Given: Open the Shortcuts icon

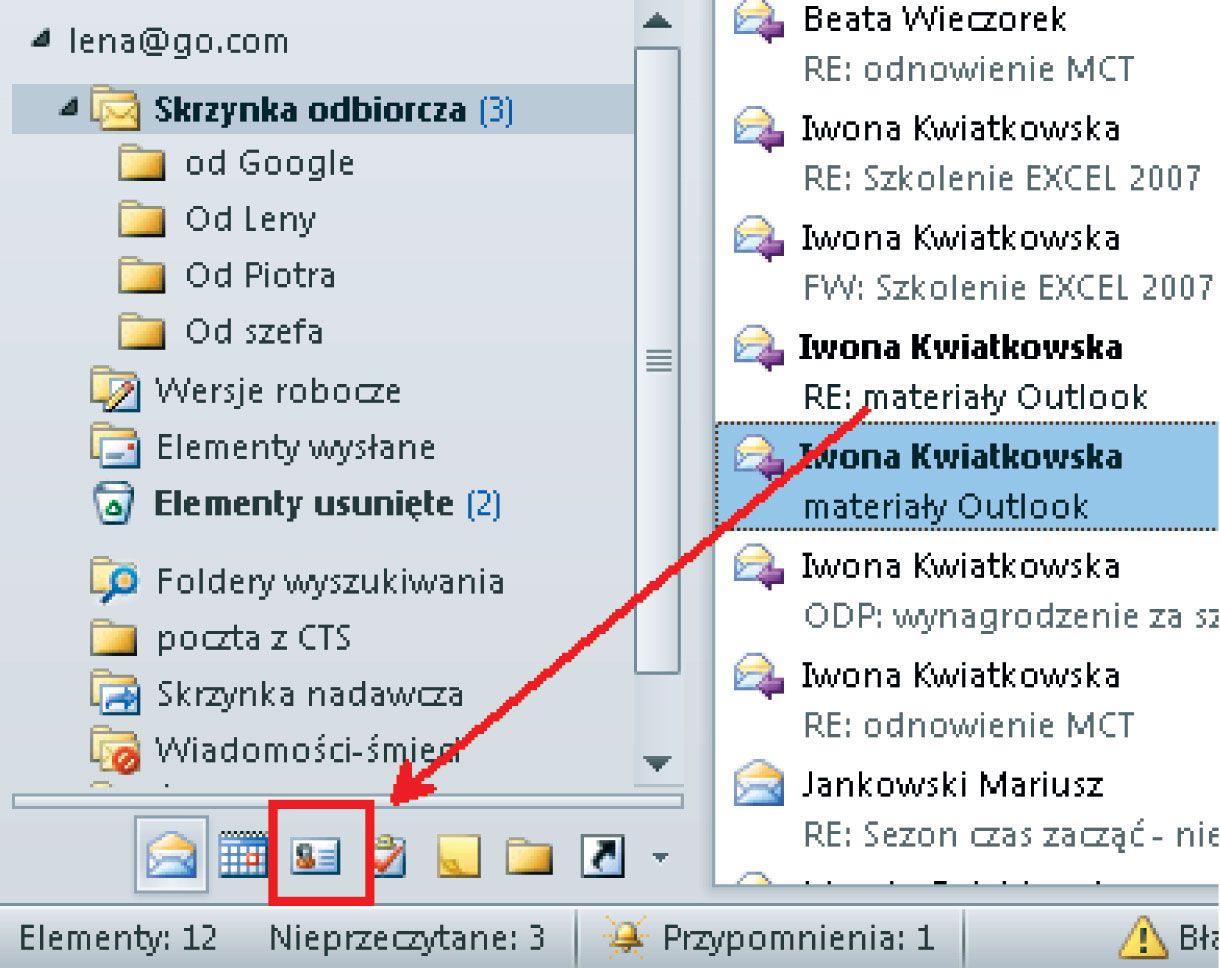Looking at the screenshot, I should 602,856.
